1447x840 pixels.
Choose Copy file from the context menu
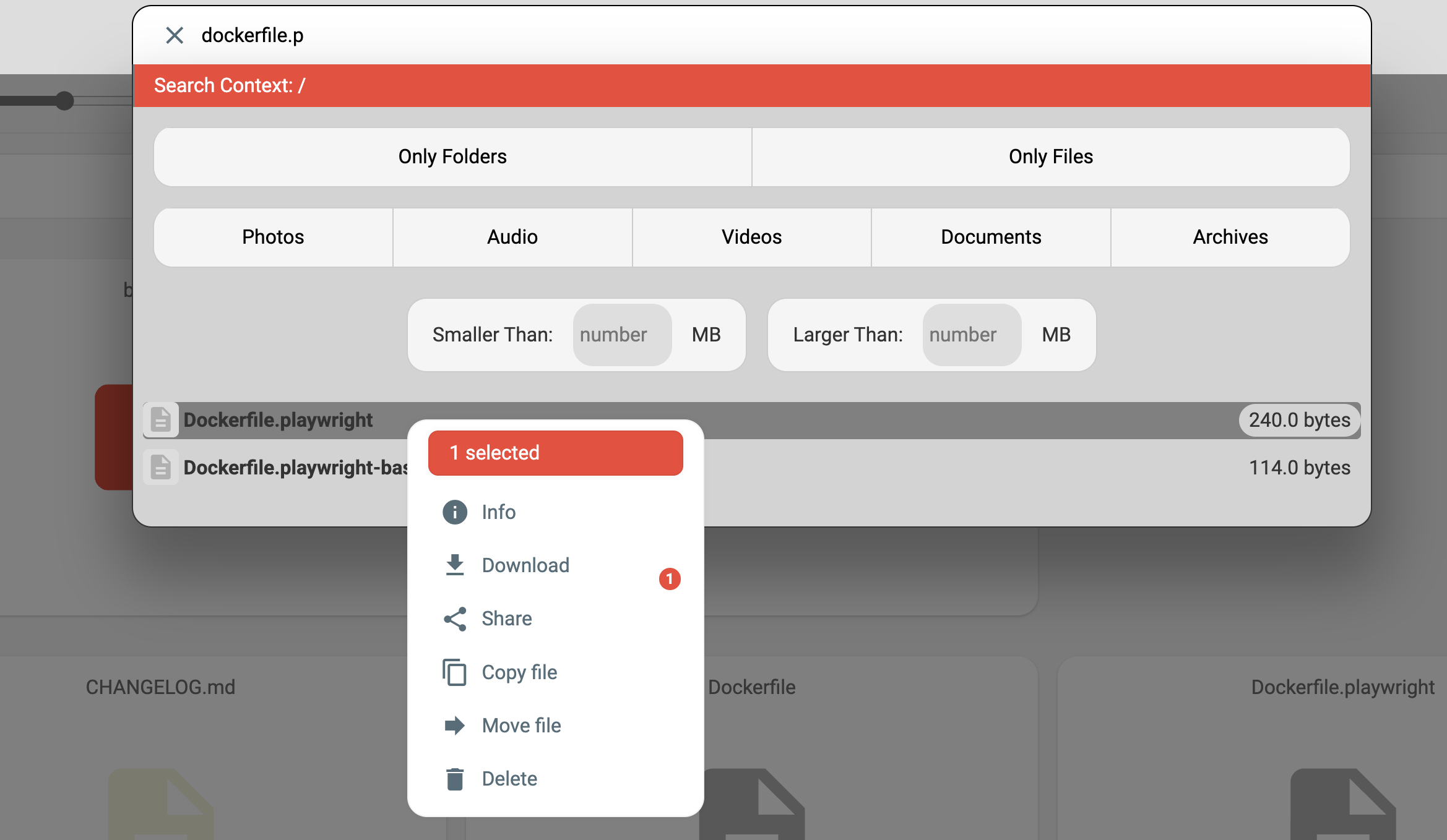point(555,672)
